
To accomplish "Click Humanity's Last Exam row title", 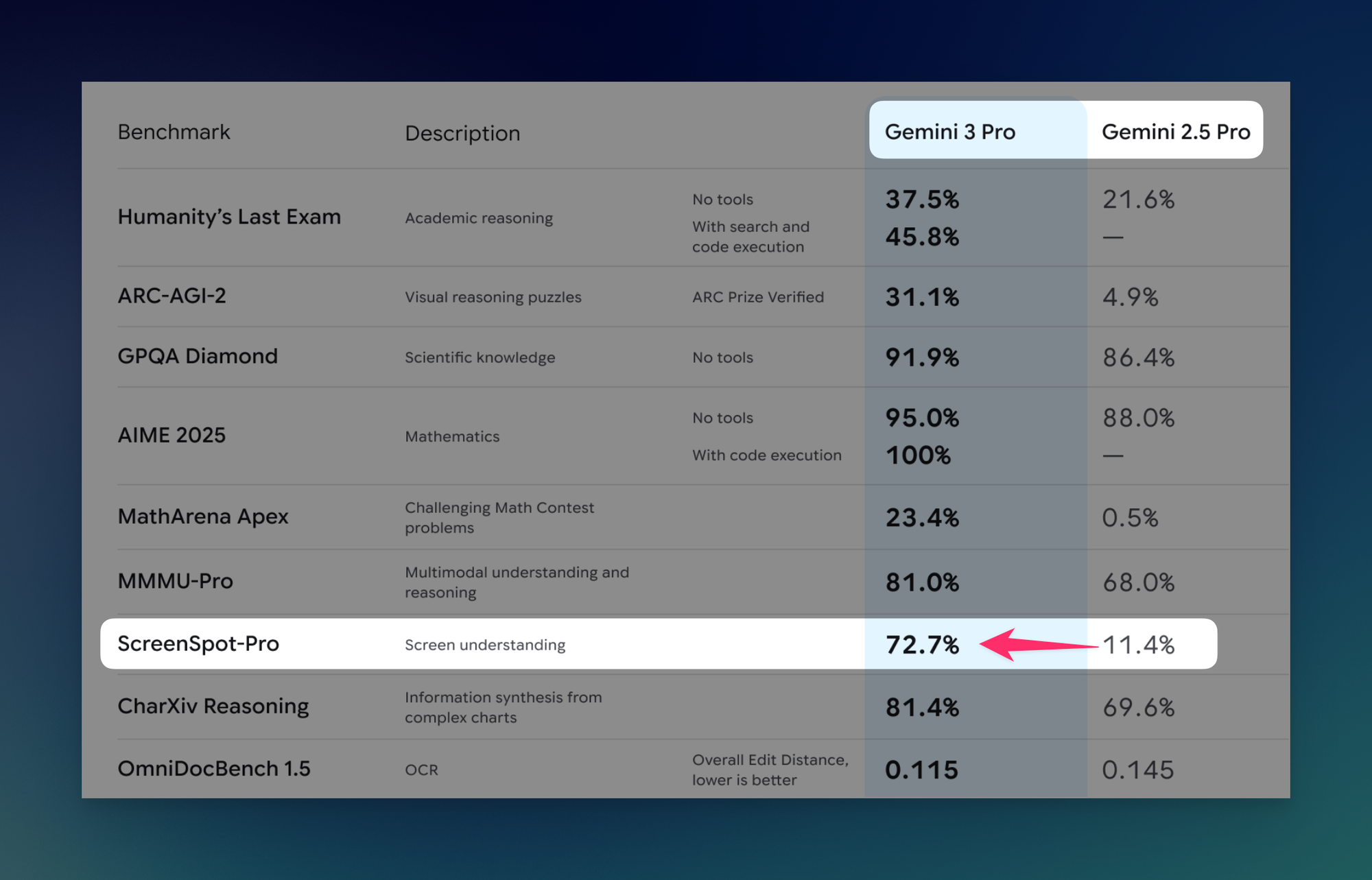I will pos(229,217).
